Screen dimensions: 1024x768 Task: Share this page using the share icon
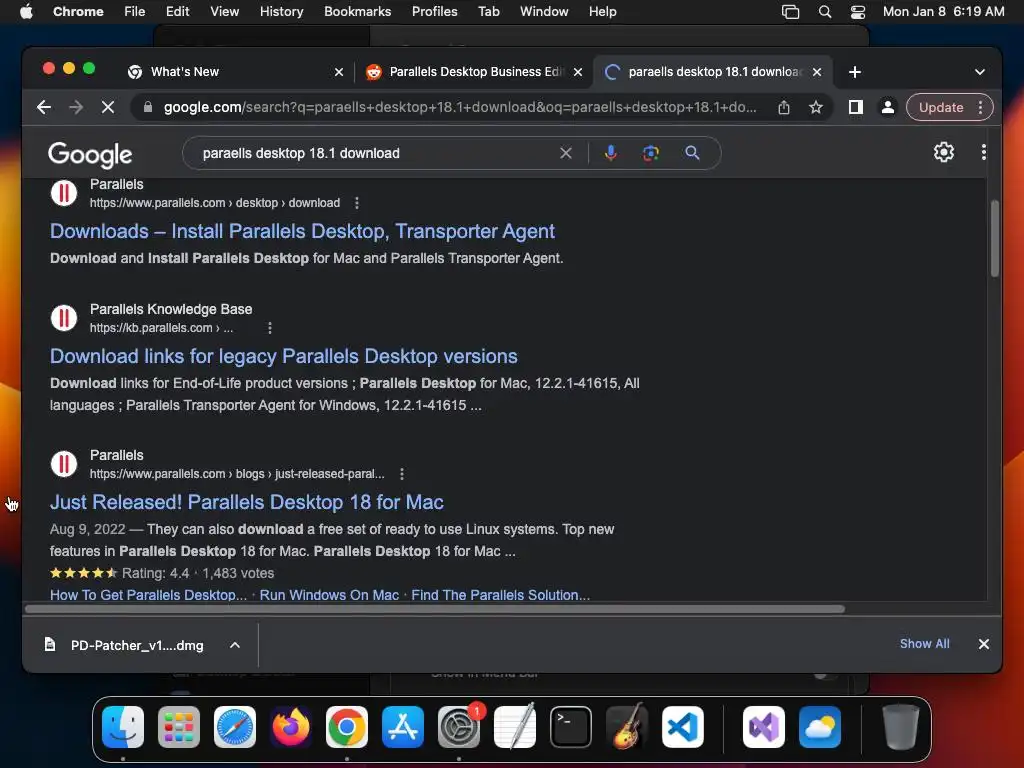coord(784,107)
